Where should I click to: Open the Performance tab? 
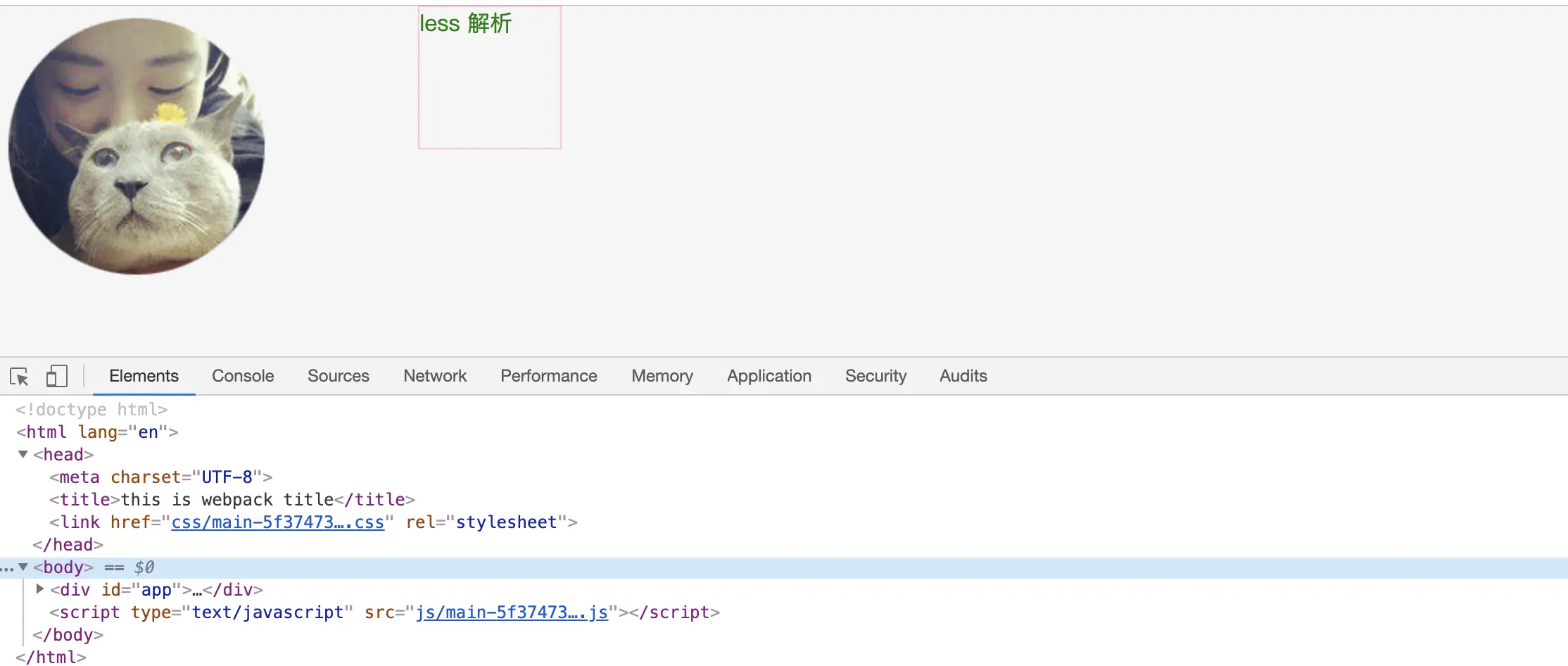(549, 376)
